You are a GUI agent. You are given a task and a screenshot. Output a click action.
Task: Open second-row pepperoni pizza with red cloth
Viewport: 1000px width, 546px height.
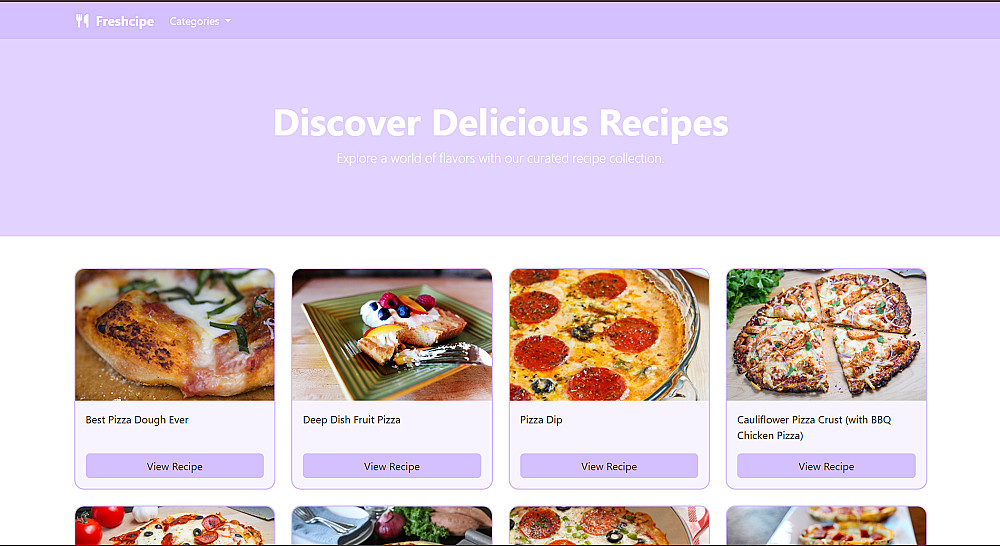pos(609,526)
